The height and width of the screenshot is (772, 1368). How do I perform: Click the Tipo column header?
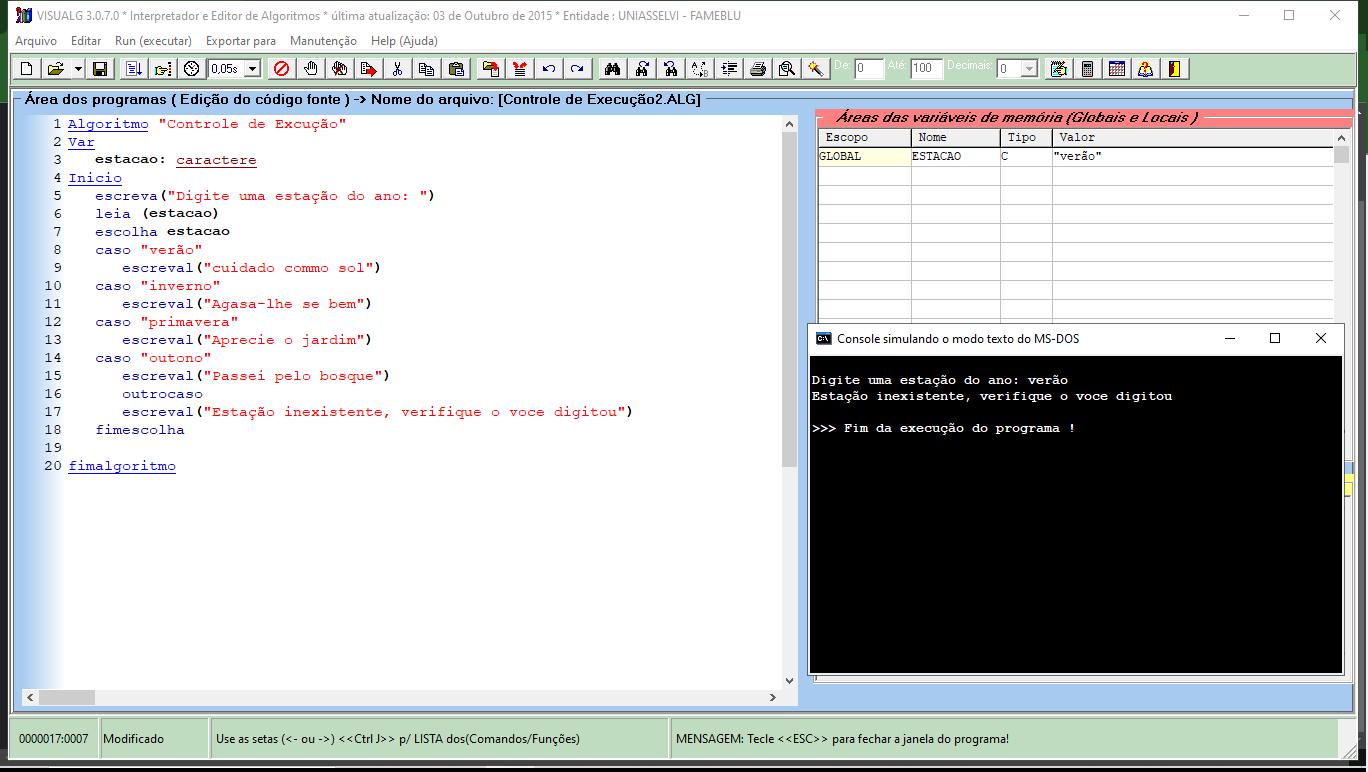(1025, 138)
